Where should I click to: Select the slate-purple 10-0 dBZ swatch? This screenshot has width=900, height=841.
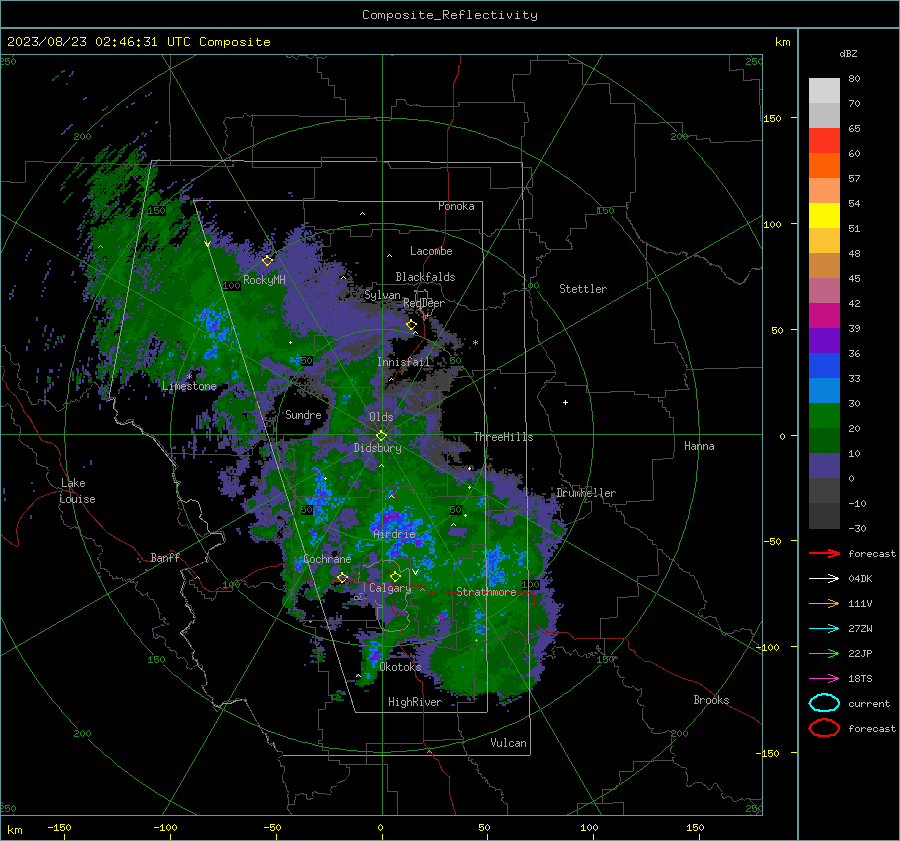click(824, 465)
